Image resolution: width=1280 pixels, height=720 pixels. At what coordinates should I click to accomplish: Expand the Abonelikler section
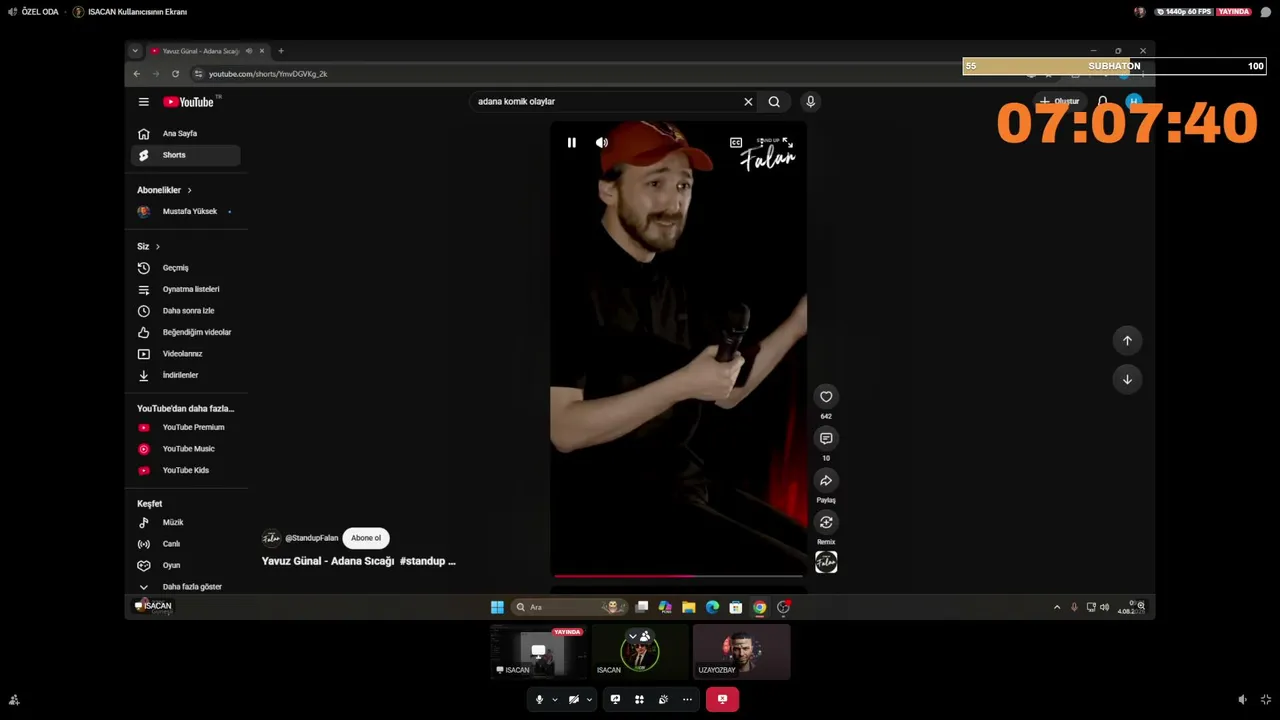coord(164,190)
